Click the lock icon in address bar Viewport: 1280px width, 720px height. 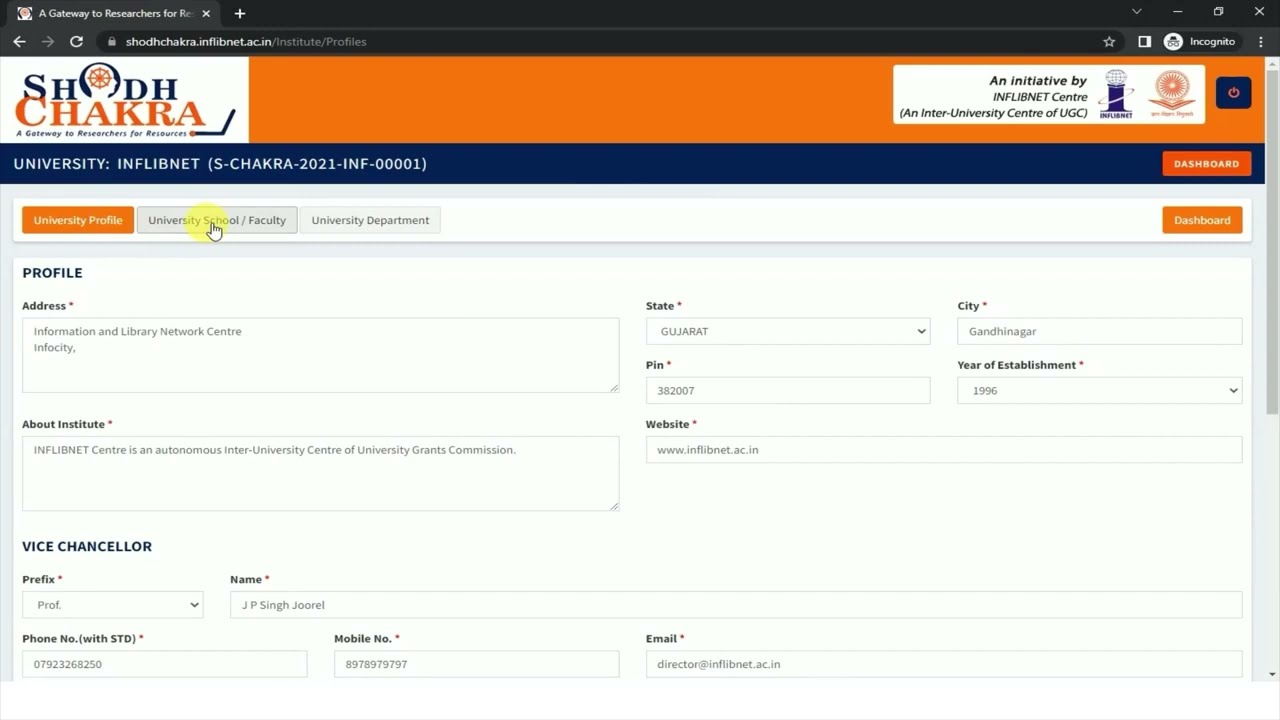112,42
